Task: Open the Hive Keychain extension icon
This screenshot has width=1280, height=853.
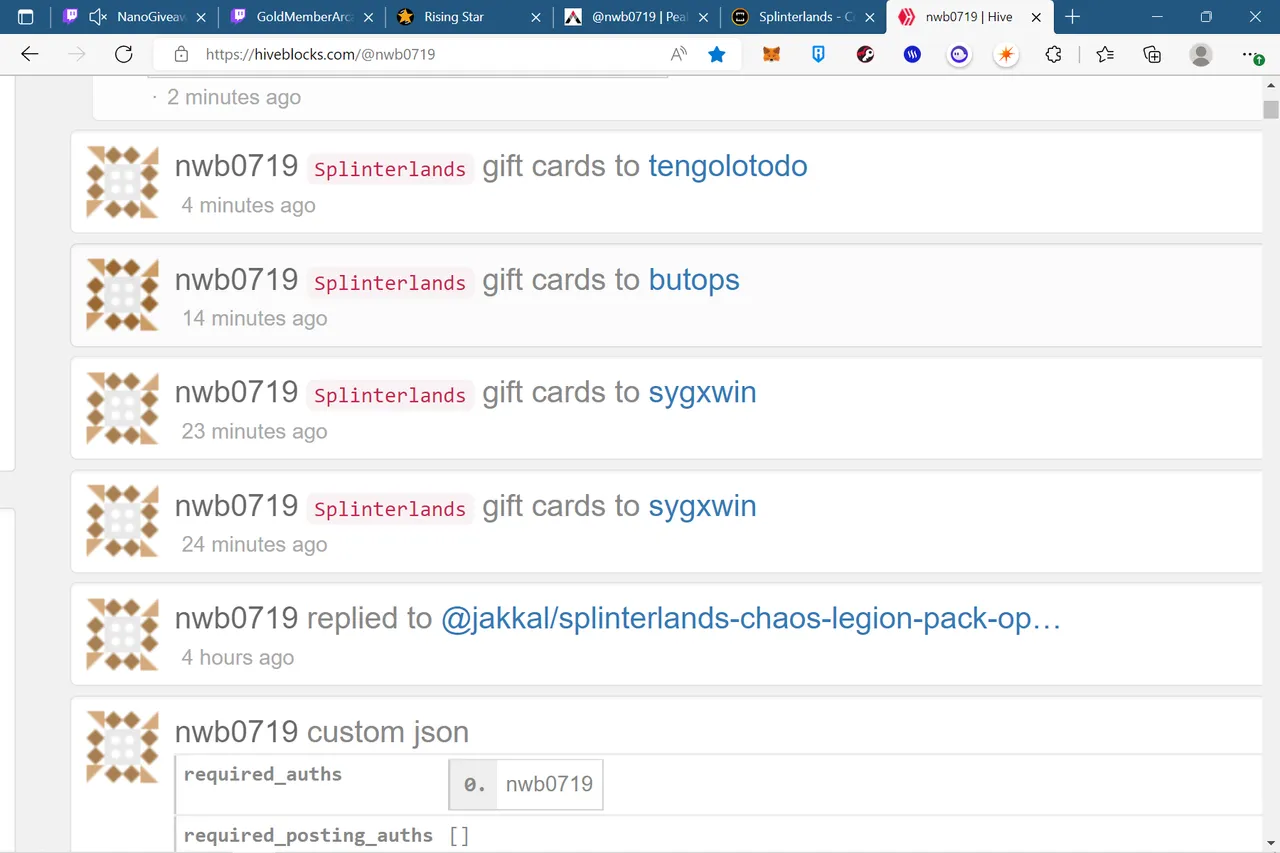Action: (866, 55)
